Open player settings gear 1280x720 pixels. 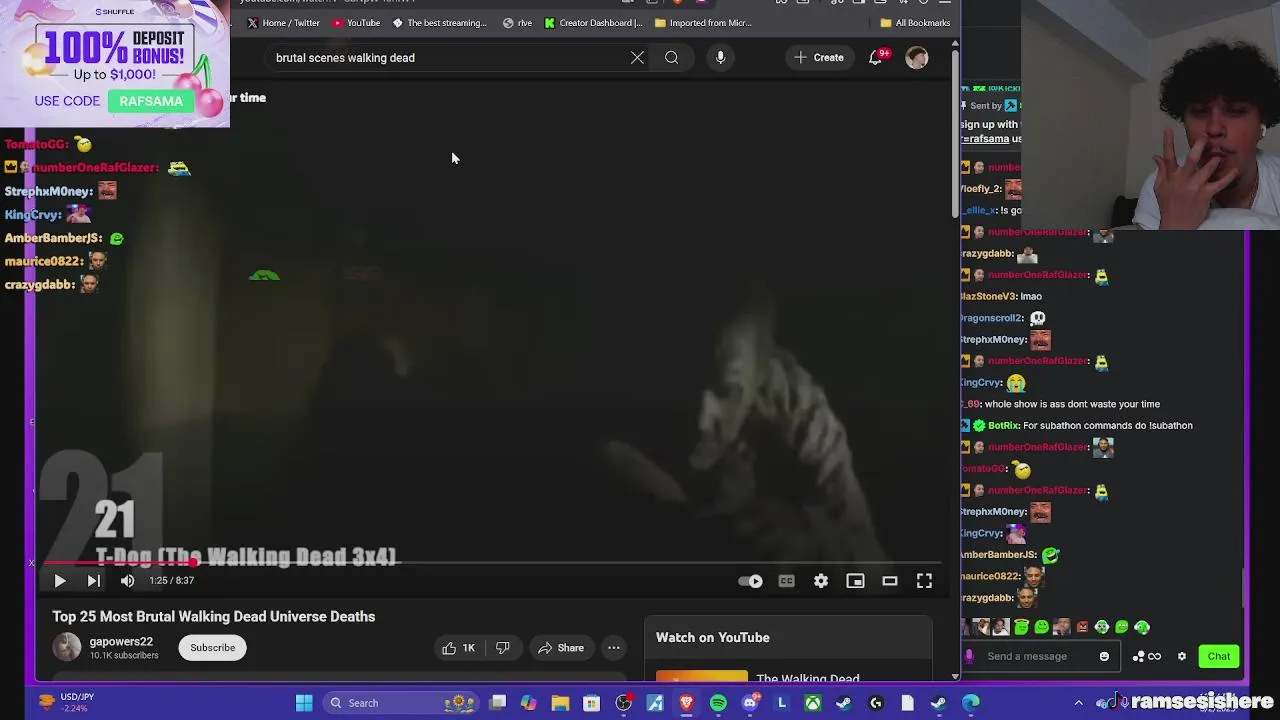coord(821,581)
